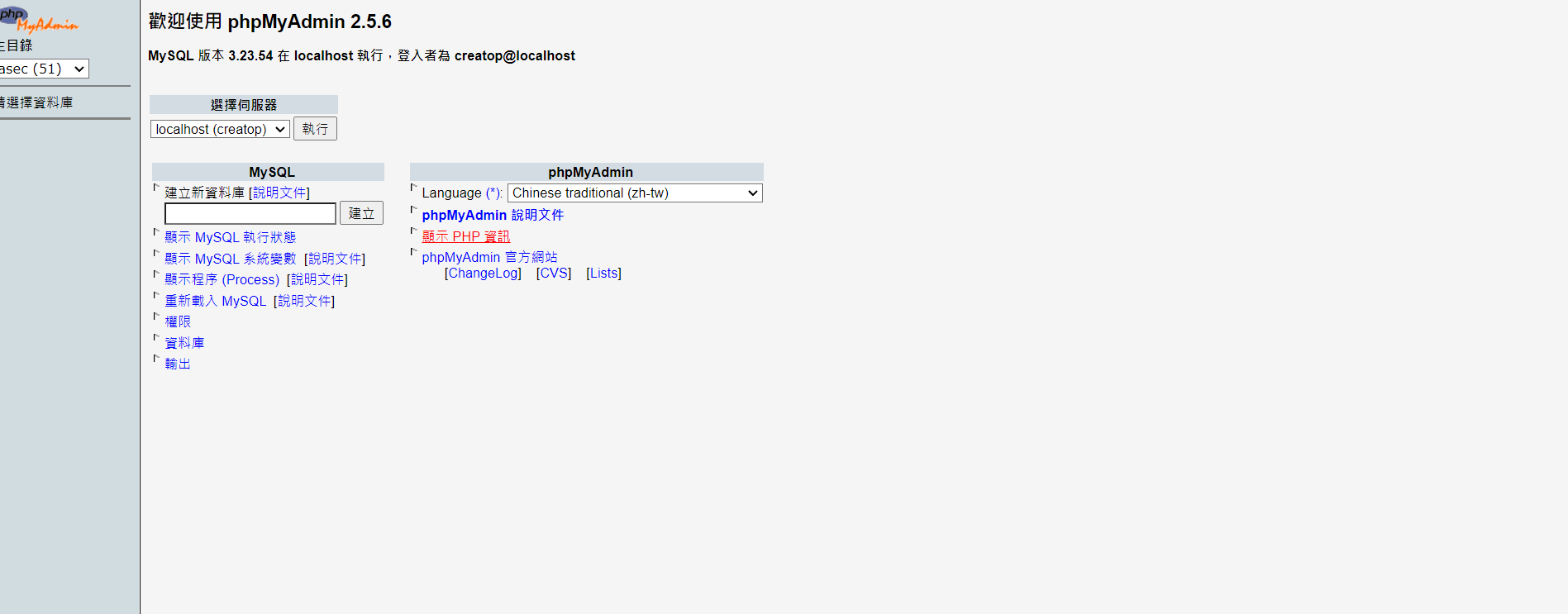Click the (*) link next to Language

(x=493, y=193)
